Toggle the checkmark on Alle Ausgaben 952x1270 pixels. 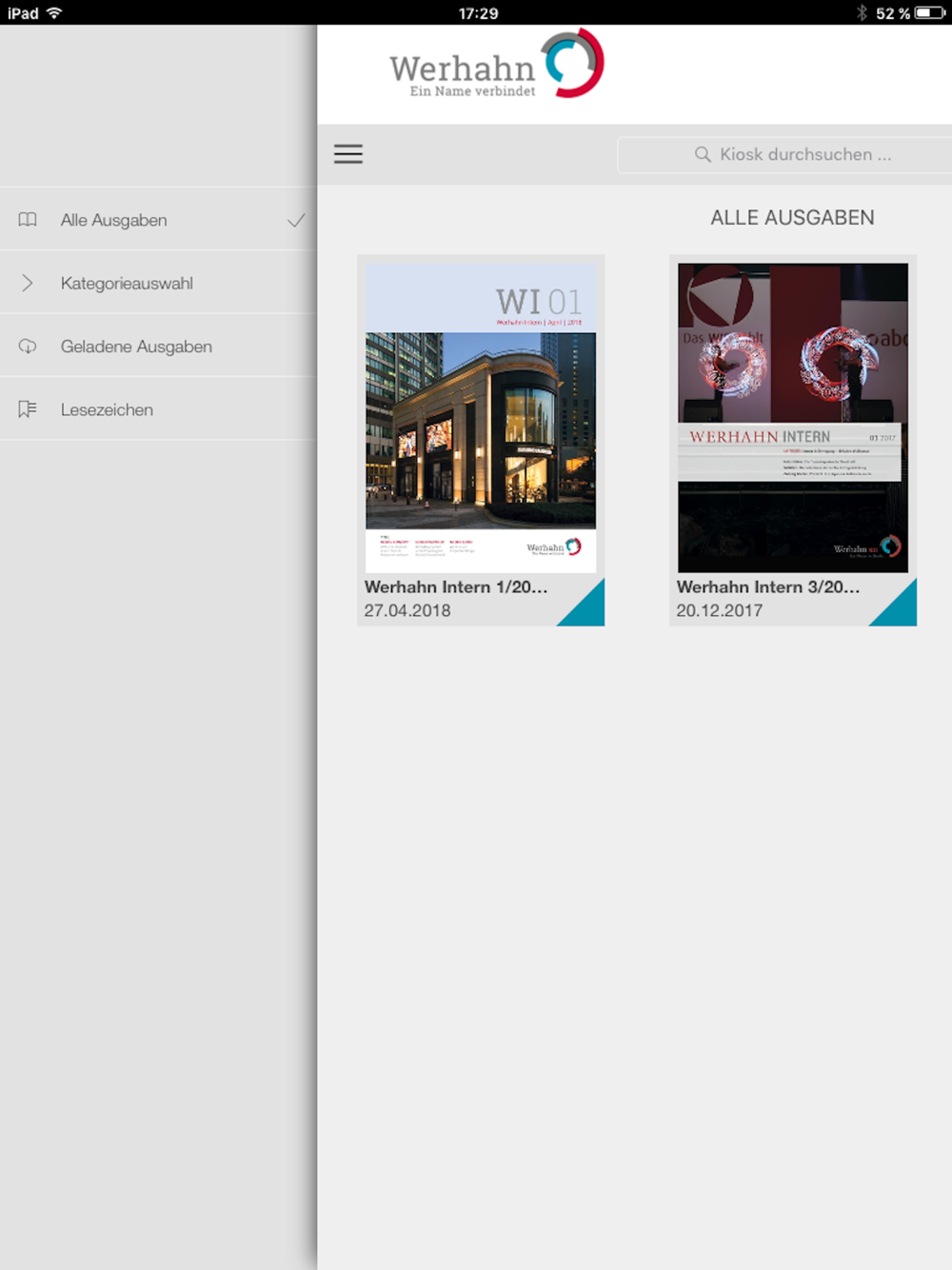(296, 220)
